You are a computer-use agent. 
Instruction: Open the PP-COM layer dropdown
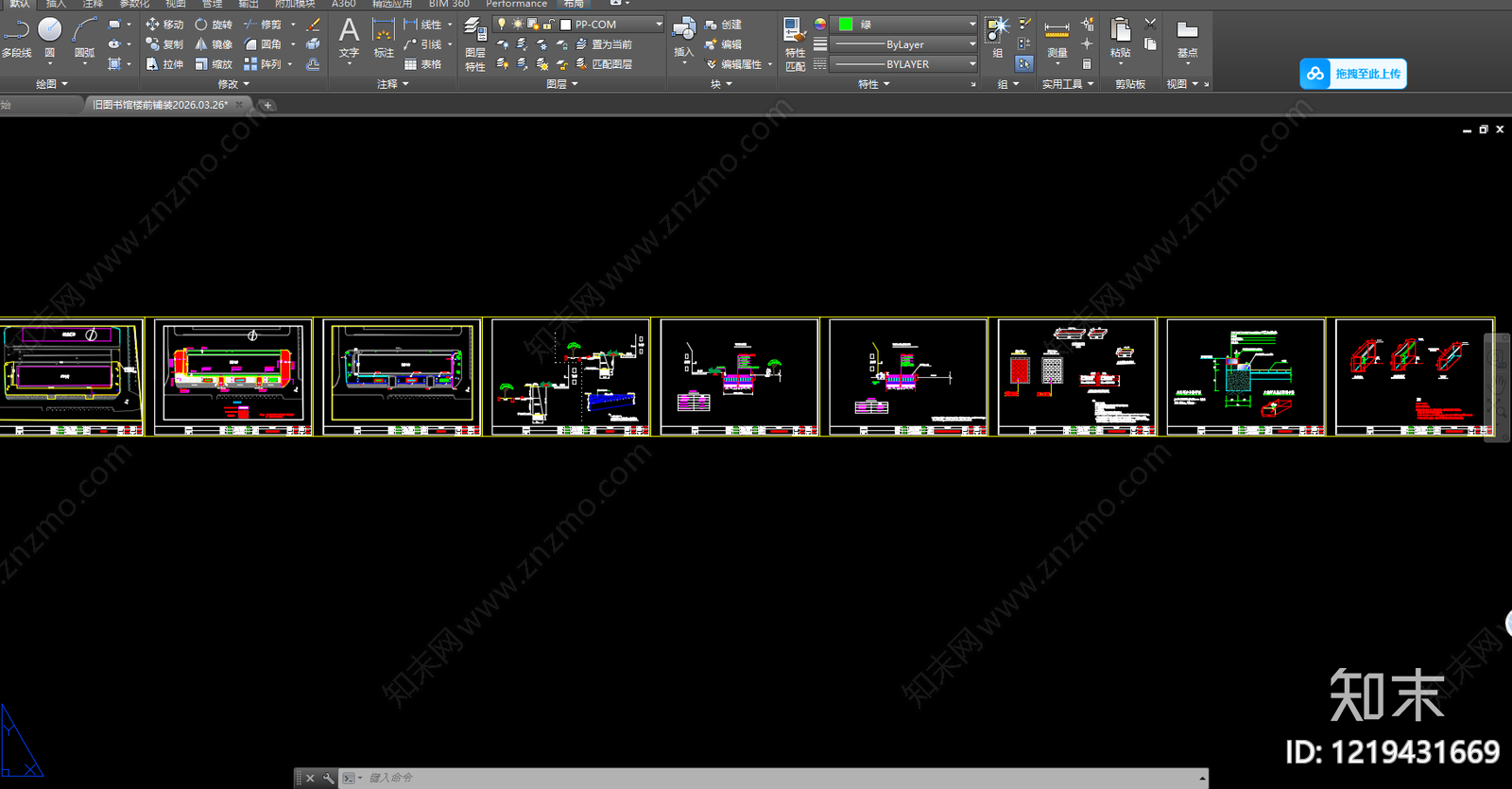click(659, 24)
